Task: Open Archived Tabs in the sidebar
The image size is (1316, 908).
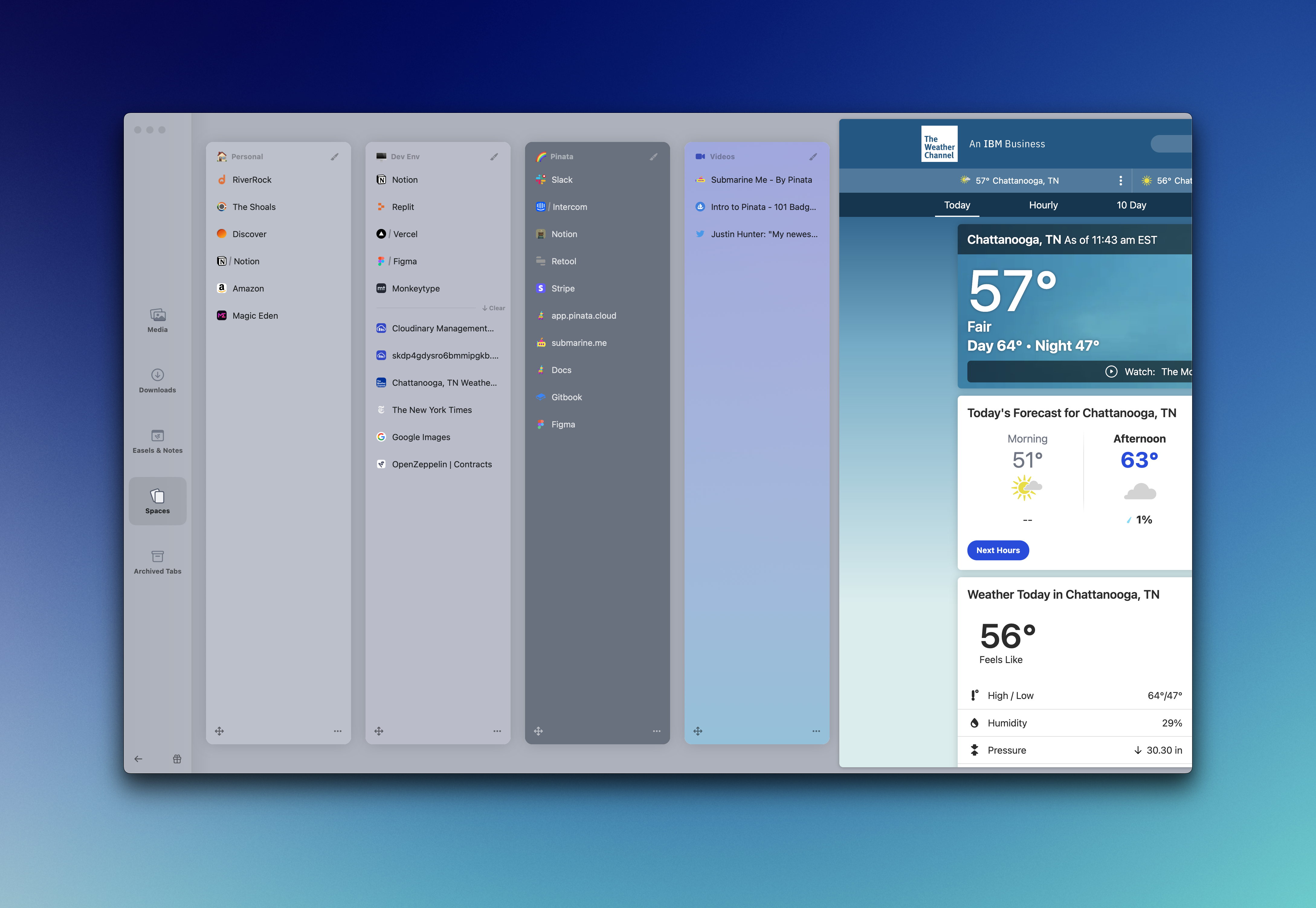Action: click(158, 562)
